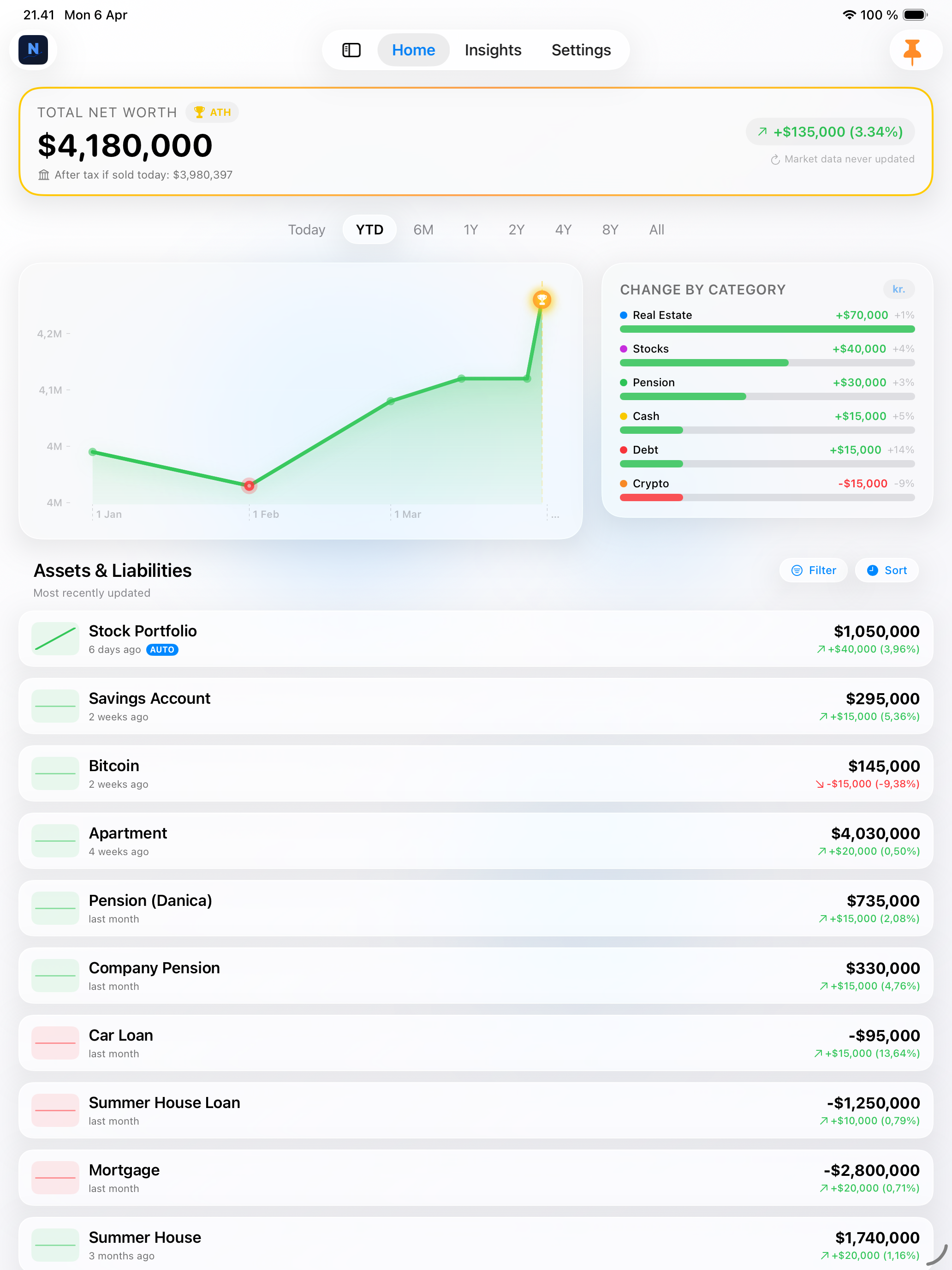Click the Real Estate green progress bar
Screen dimensions: 952x1270
tap(767, 329)
